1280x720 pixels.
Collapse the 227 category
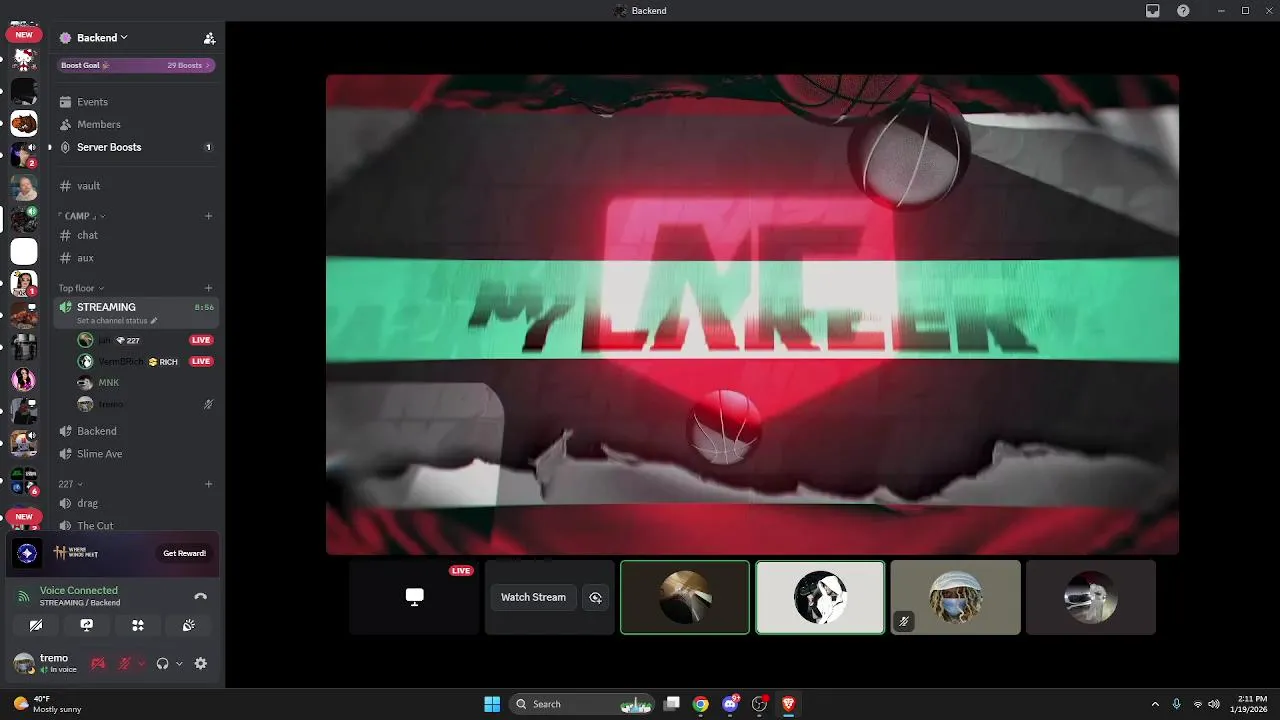click(70, 484)
